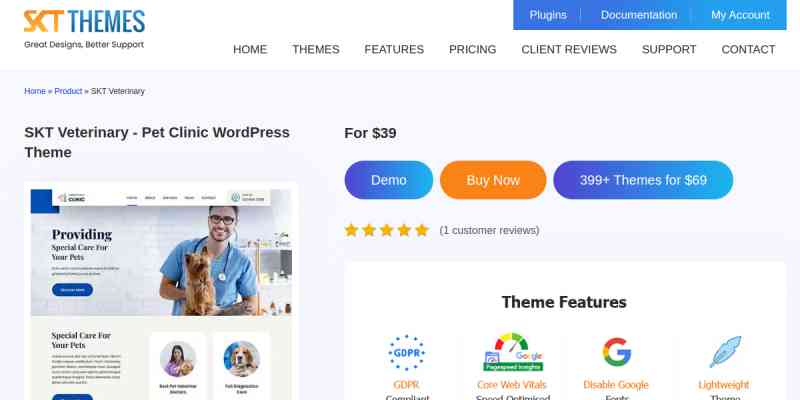This screenshot has width=800, height=400.
Task: Click the orange Buy Now button
Action: tap(493, 180)
